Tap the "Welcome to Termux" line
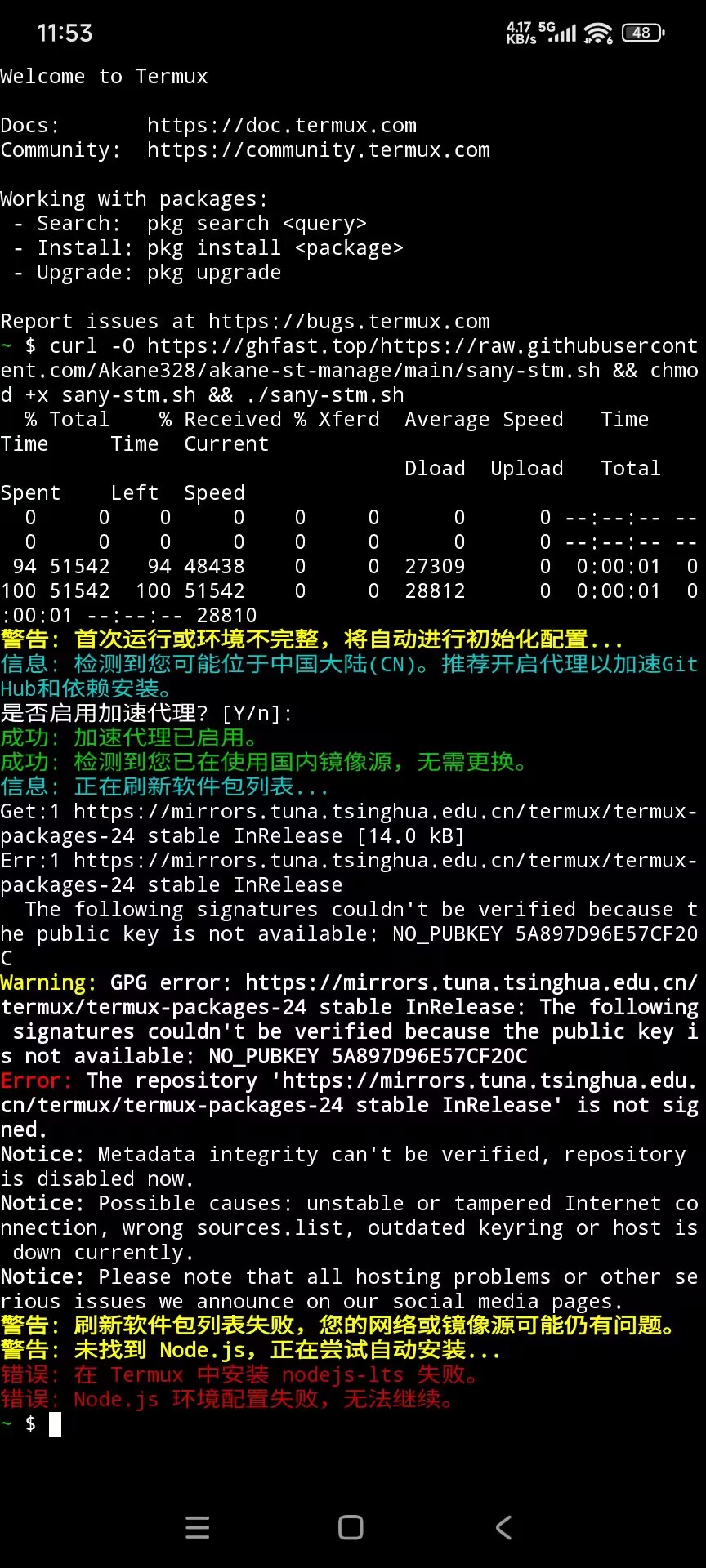This screenshot has width=706, height=1568. [x=104, y=77]
